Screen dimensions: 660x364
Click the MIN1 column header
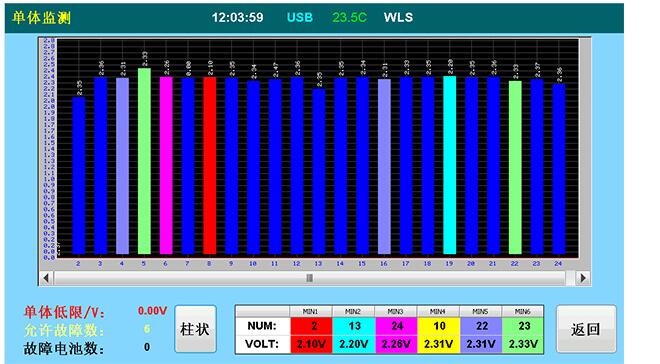[311, 311]
